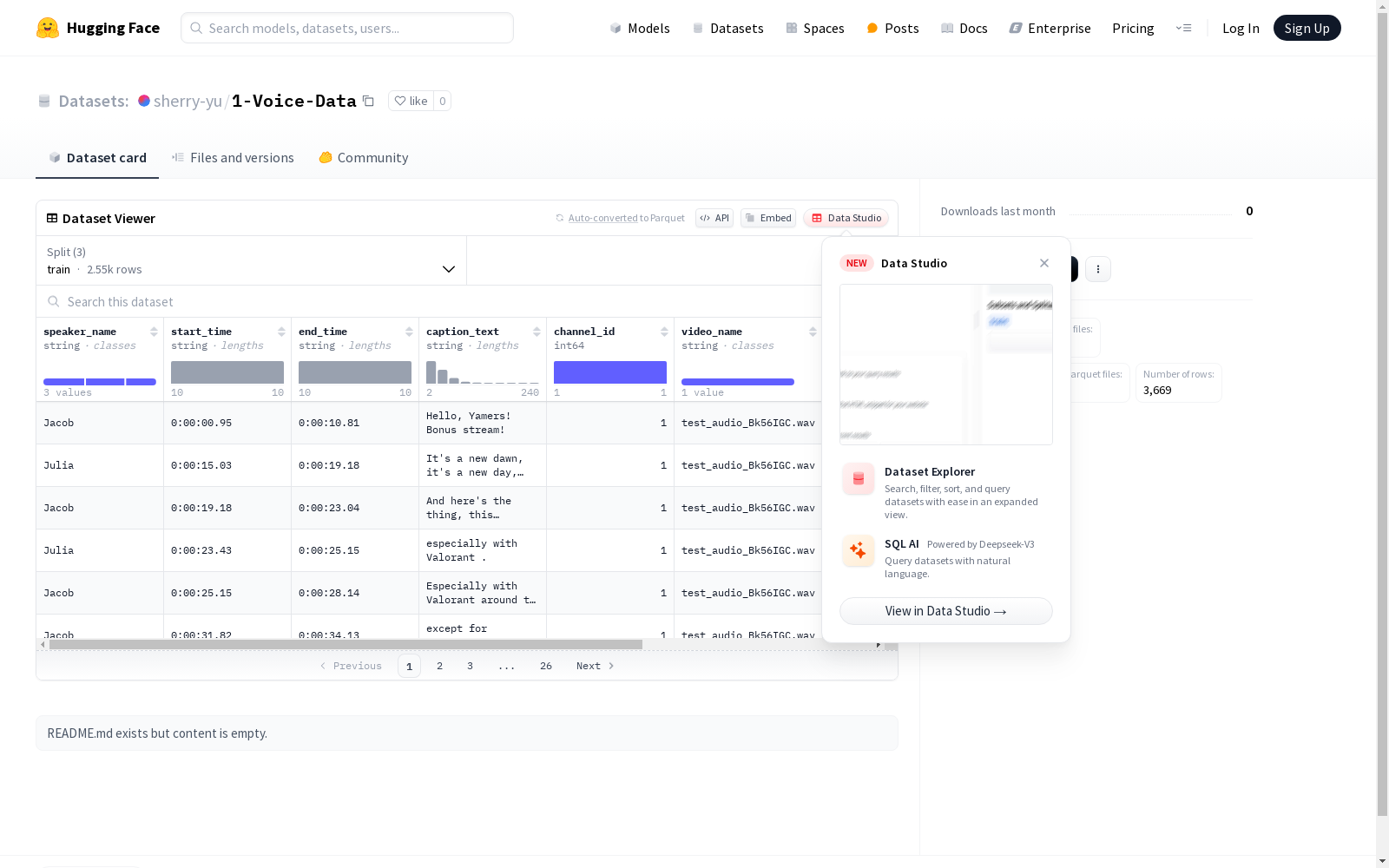Close the Data Studio popup

click(1044, 263)
